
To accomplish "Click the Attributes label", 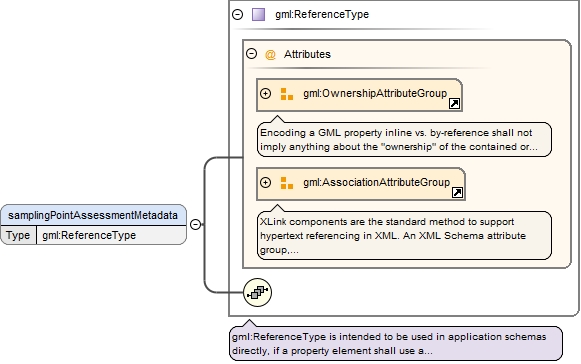I will tap(307, 54).
